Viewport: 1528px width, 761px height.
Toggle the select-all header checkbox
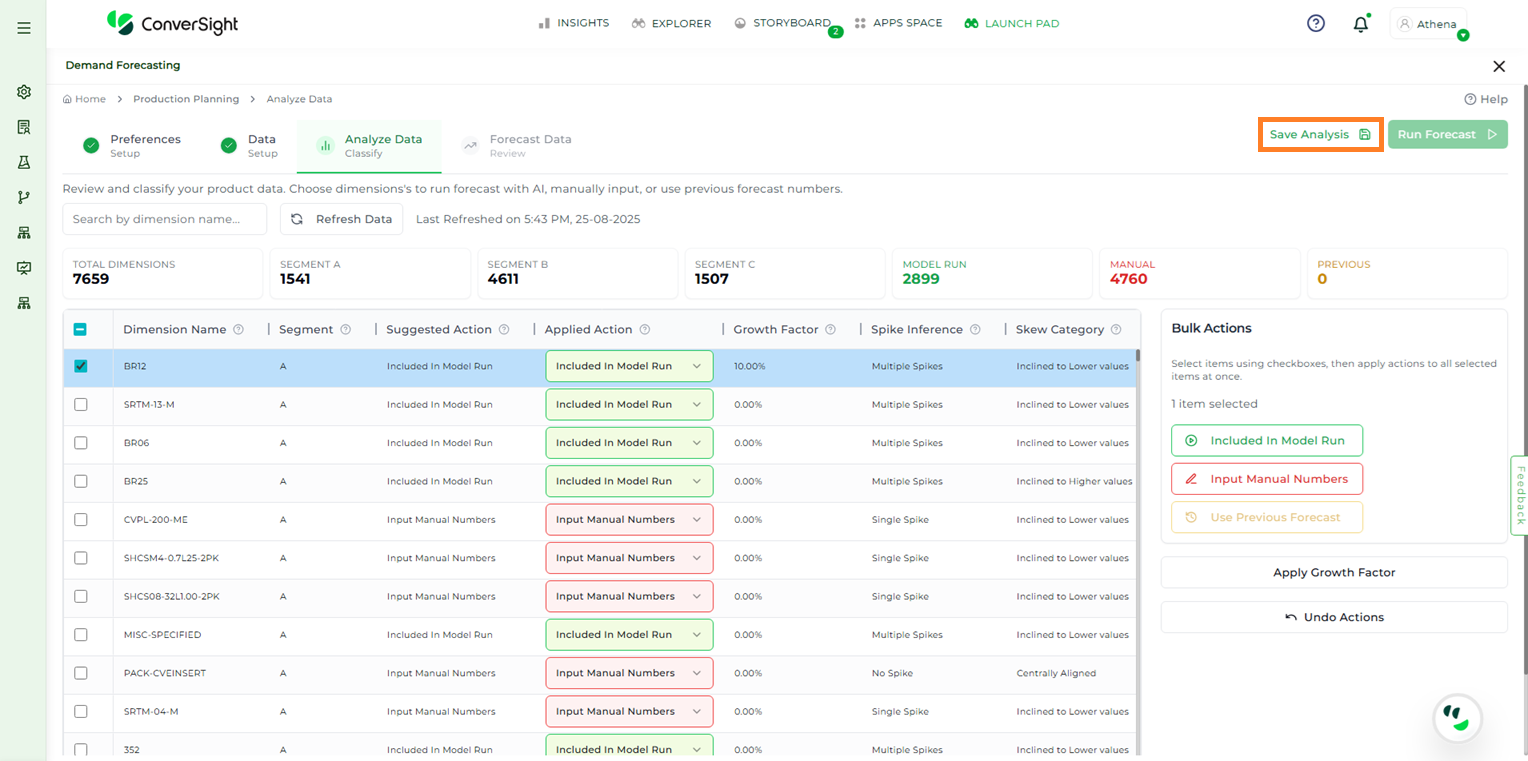81,329
